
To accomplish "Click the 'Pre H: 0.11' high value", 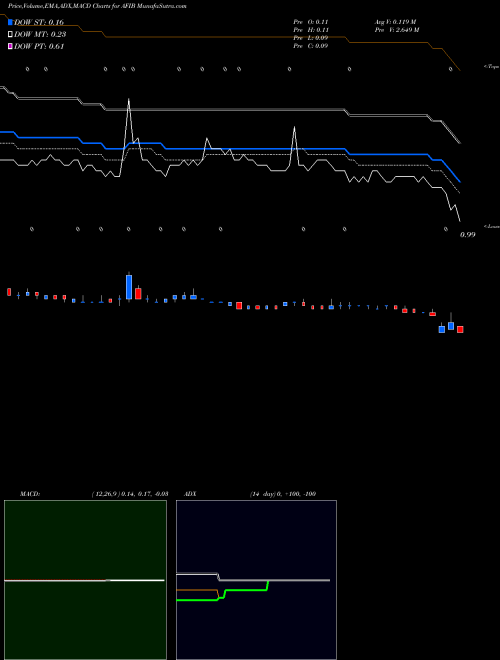I will [311, 30].
